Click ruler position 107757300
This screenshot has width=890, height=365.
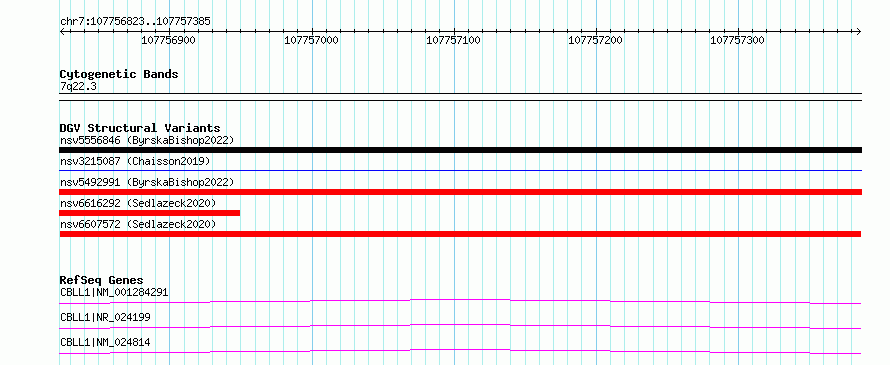(x=737, y=40)
